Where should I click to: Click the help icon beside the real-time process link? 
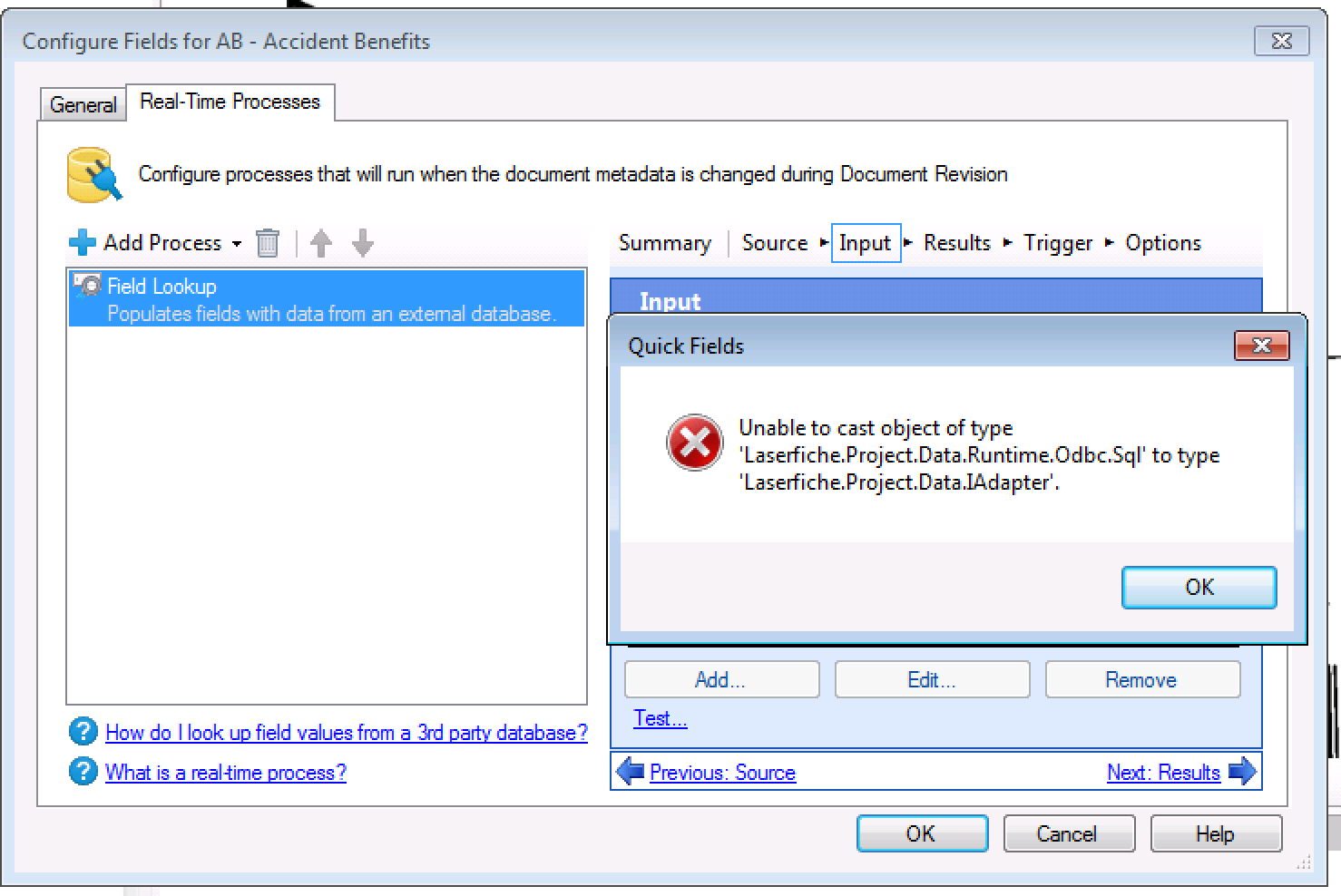[83, 771]
